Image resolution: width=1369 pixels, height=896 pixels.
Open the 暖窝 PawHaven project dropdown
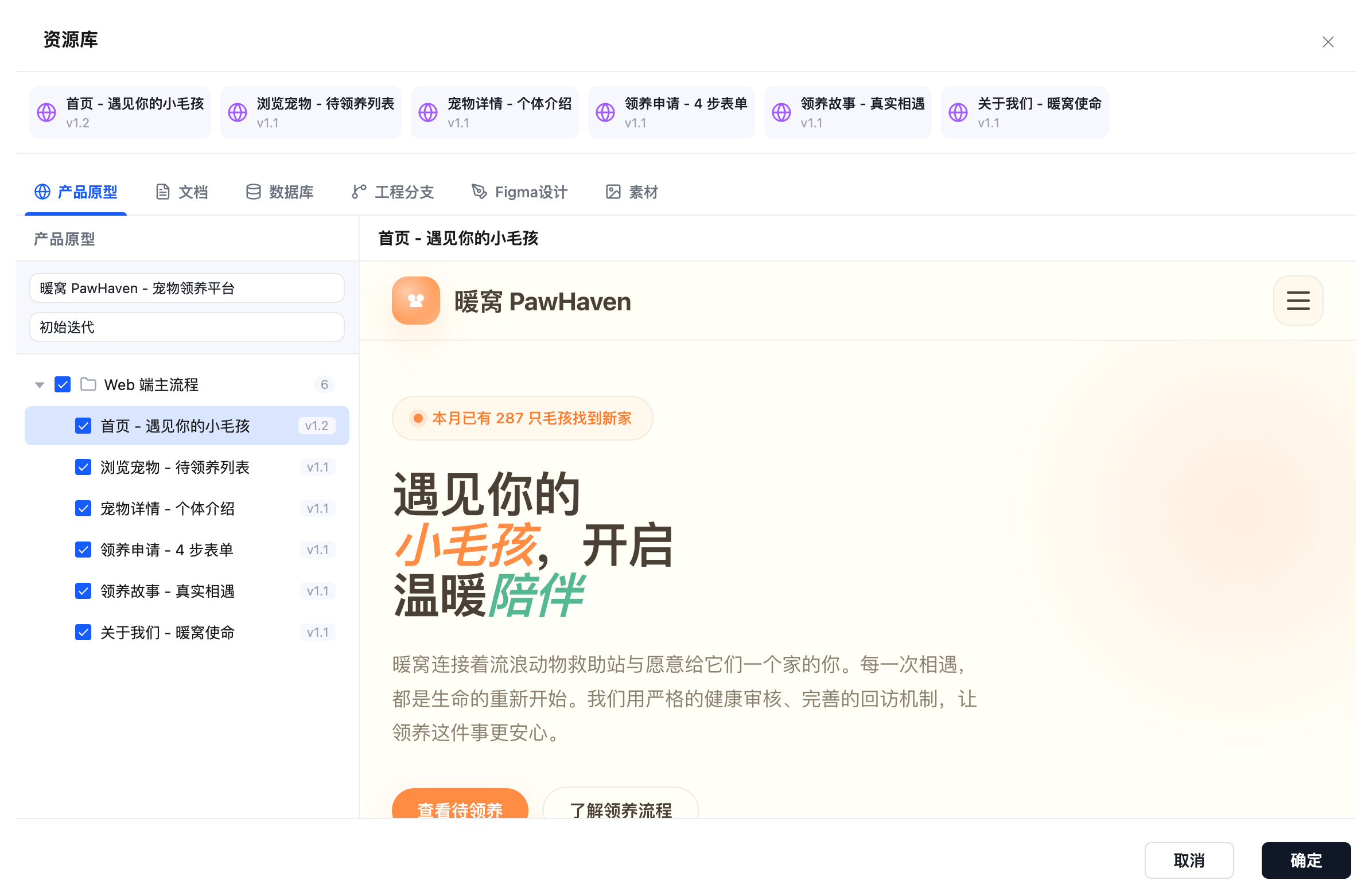187,288
